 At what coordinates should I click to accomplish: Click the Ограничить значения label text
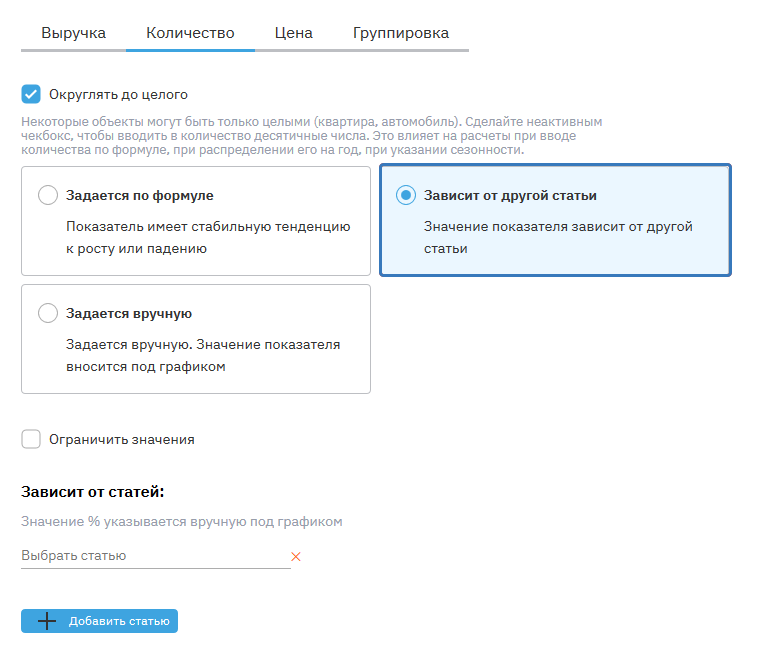pyautogui.click(x=121, y=439)
